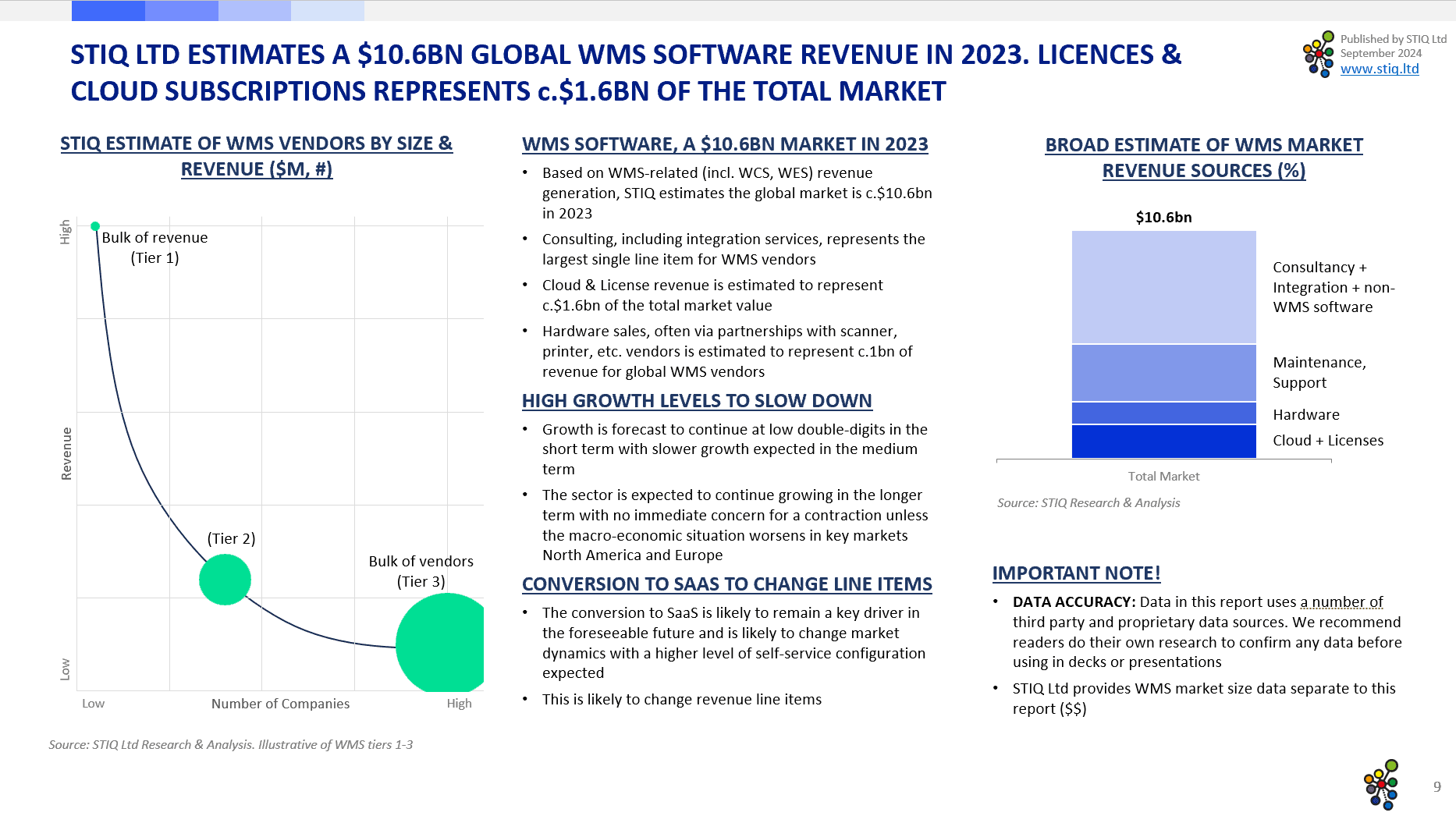The image size is (1456, 816).
Task: Click the Consultancy + Integration bar segment
Action: click(x=1163, y=287)
